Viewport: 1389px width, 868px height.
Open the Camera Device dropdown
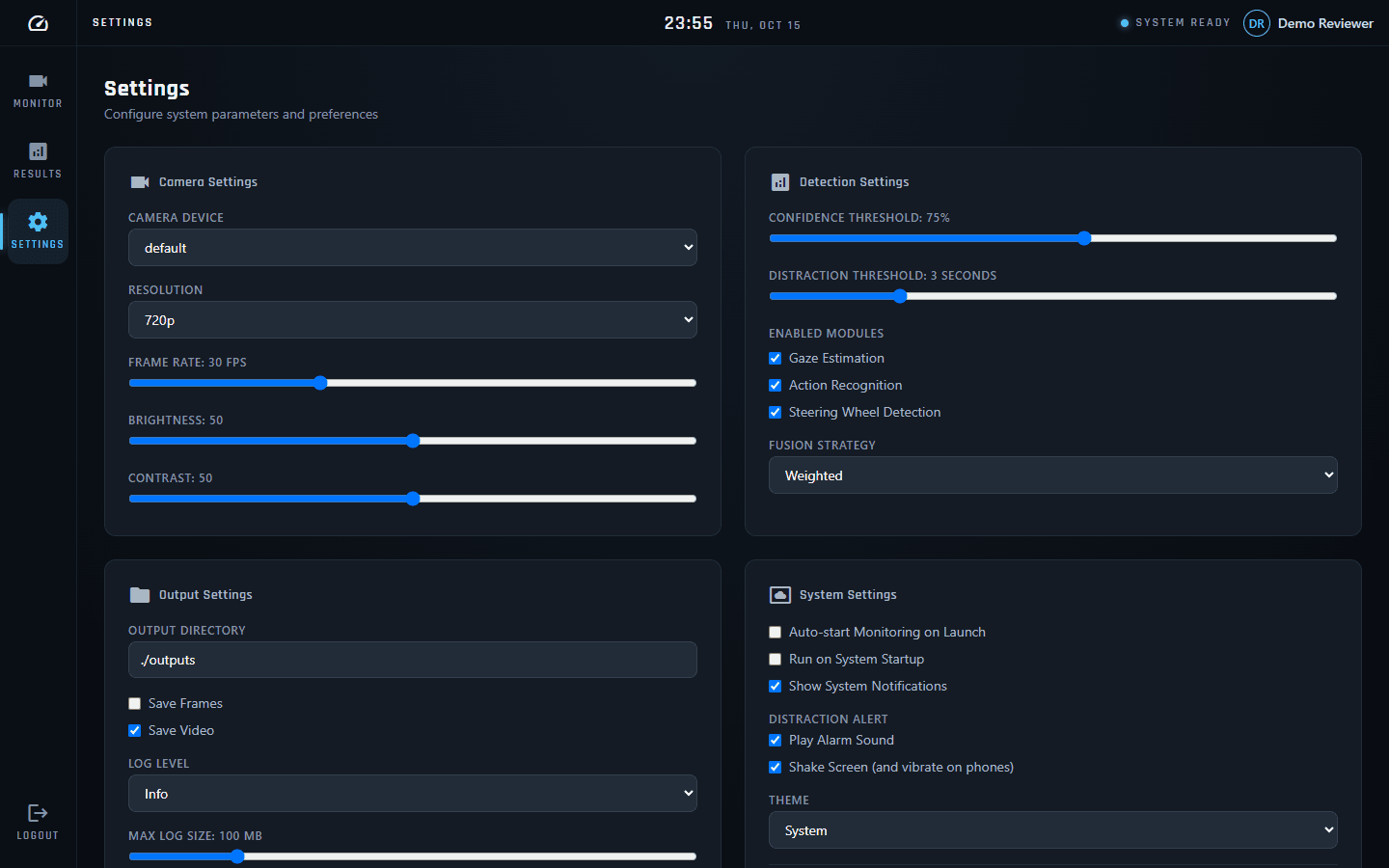click(413, 248)
